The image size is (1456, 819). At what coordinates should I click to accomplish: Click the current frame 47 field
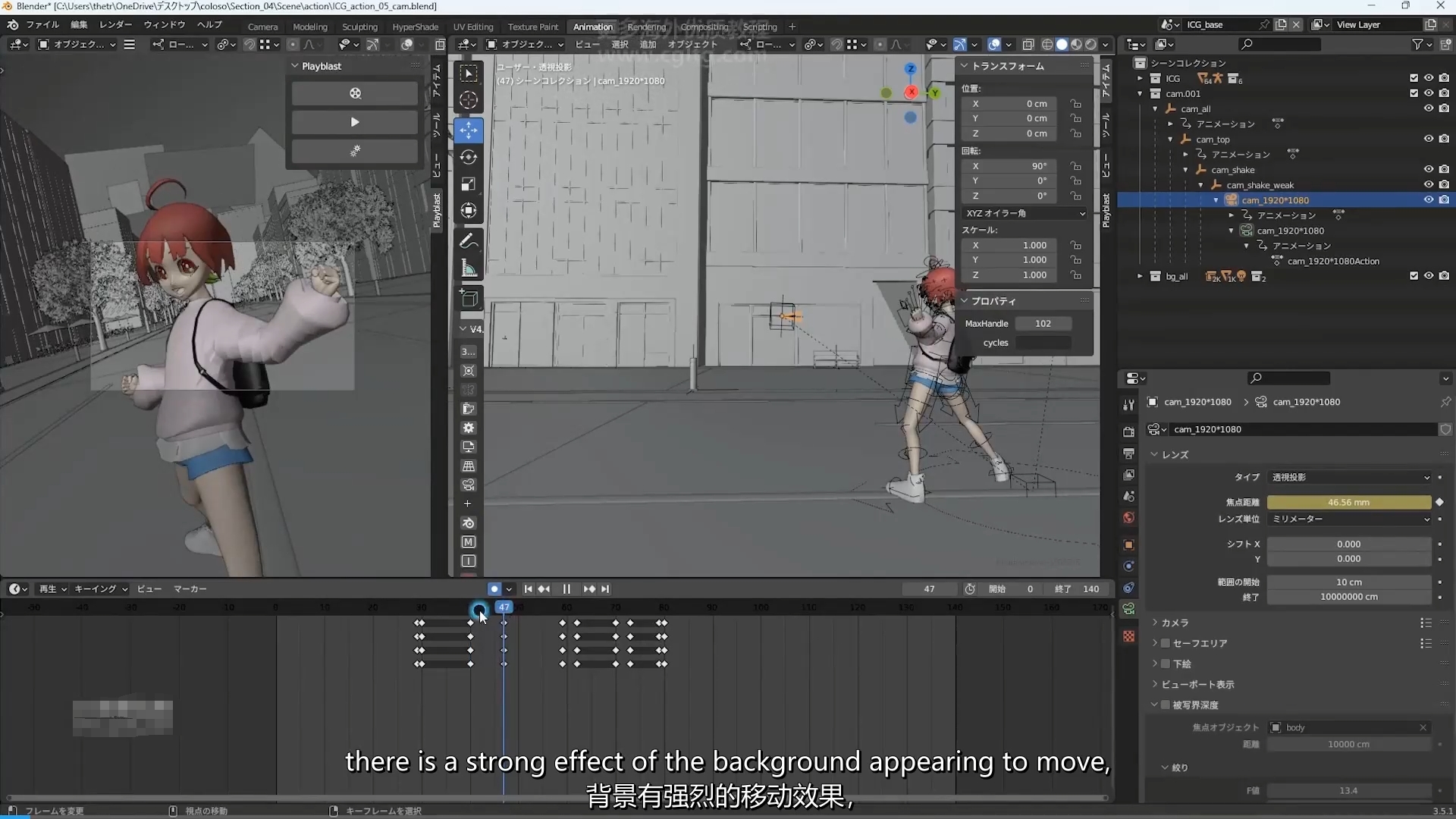coord(929,589)
